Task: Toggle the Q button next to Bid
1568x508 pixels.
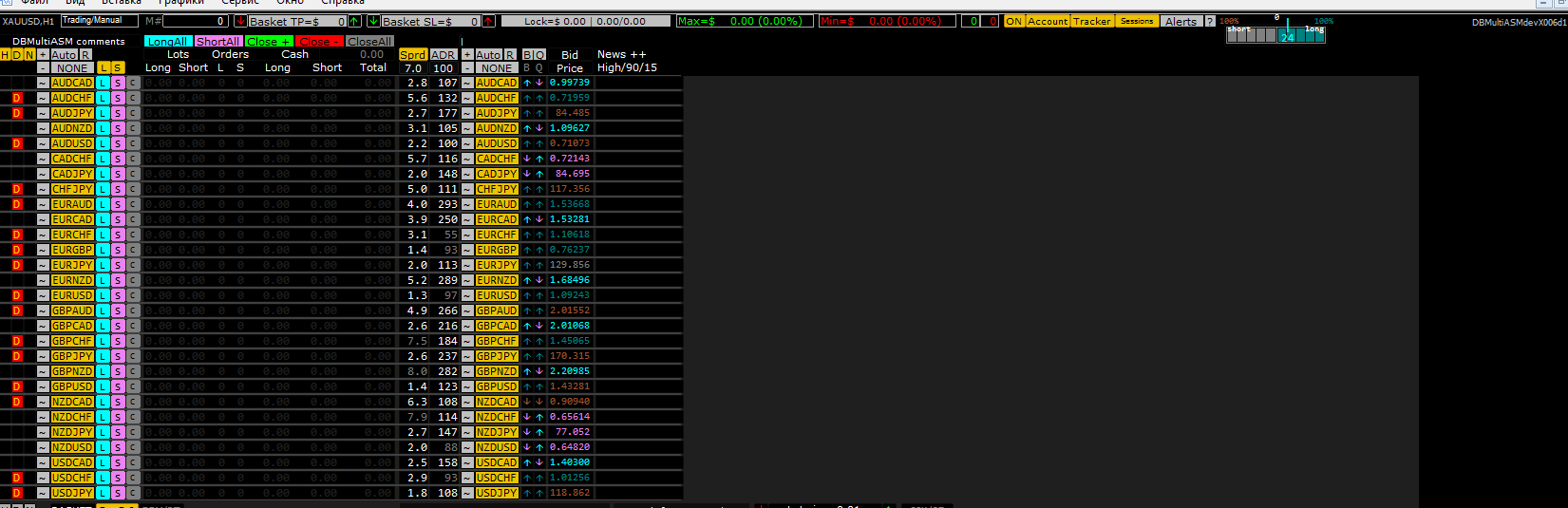Action: 539,55
